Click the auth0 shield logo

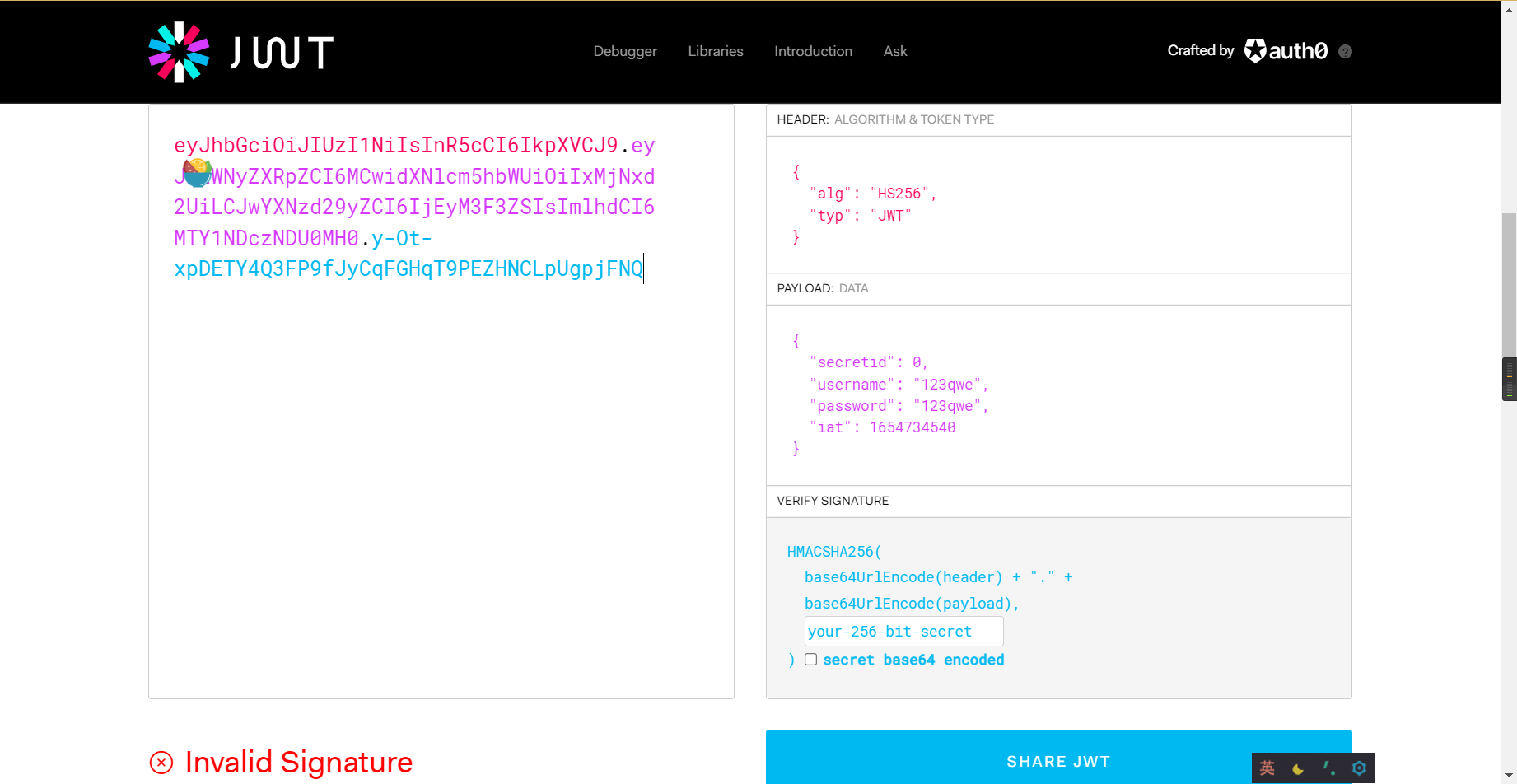[x=1255, y=51]
